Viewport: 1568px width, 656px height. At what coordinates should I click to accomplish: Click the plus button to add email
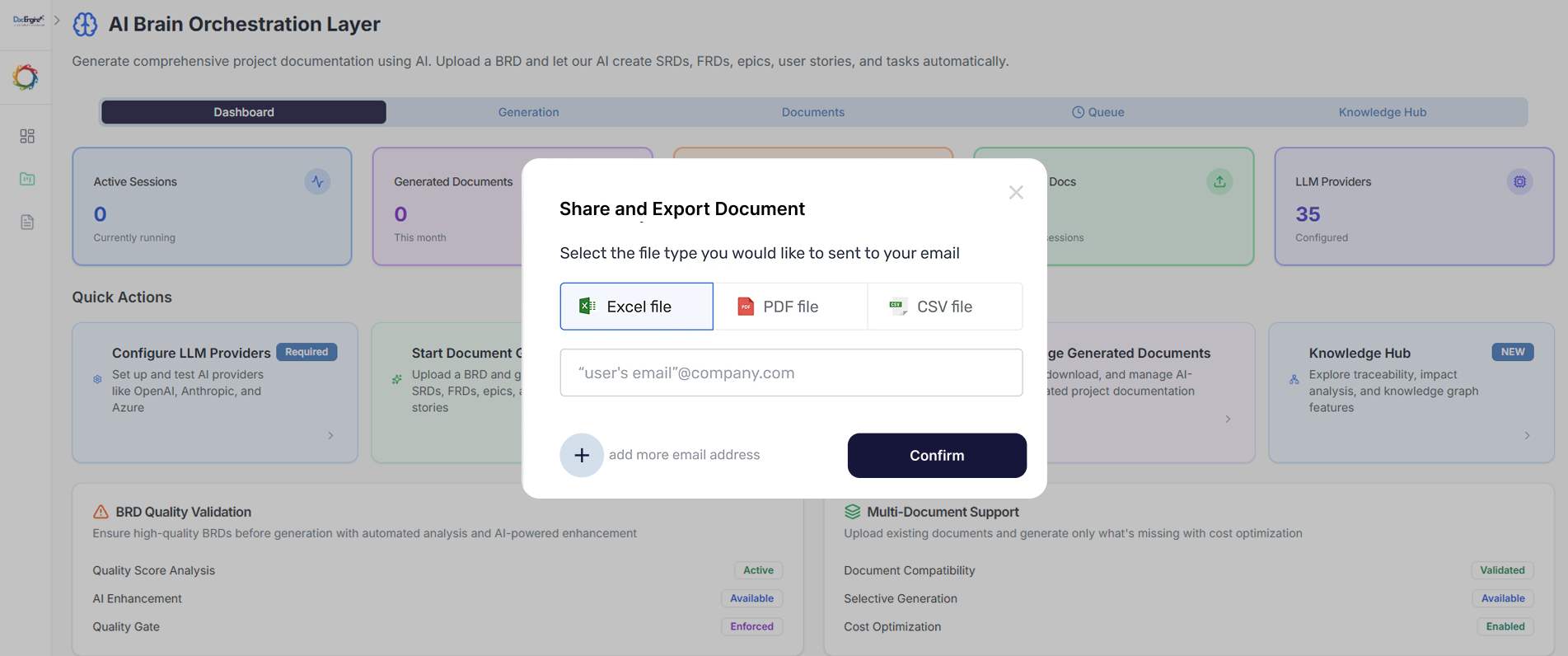582,455
